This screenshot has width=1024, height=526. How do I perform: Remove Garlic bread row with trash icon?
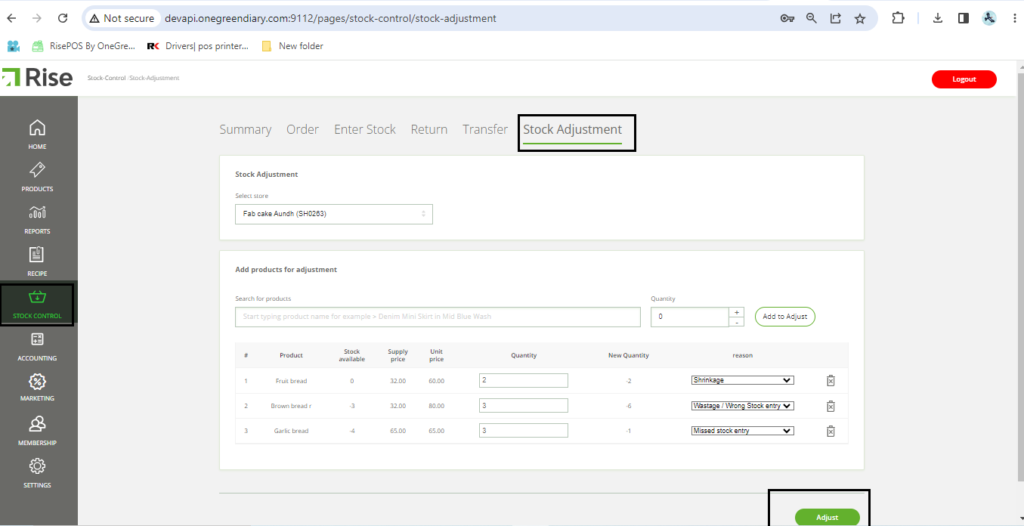830,431
